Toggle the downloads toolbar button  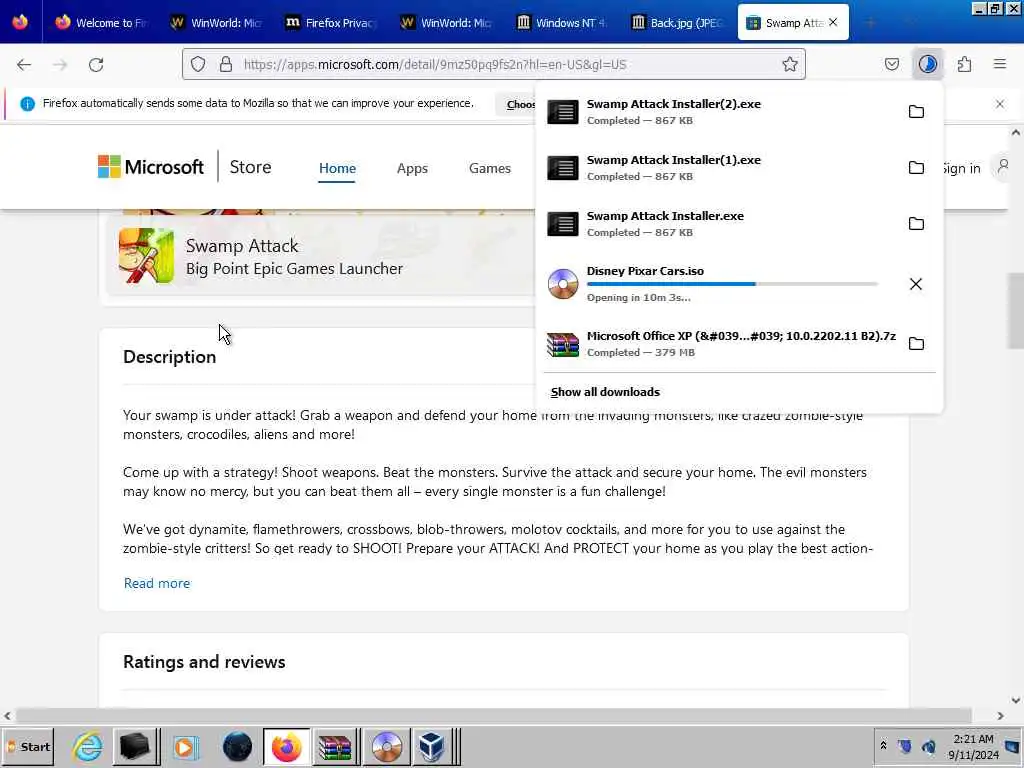pos(927,64)
